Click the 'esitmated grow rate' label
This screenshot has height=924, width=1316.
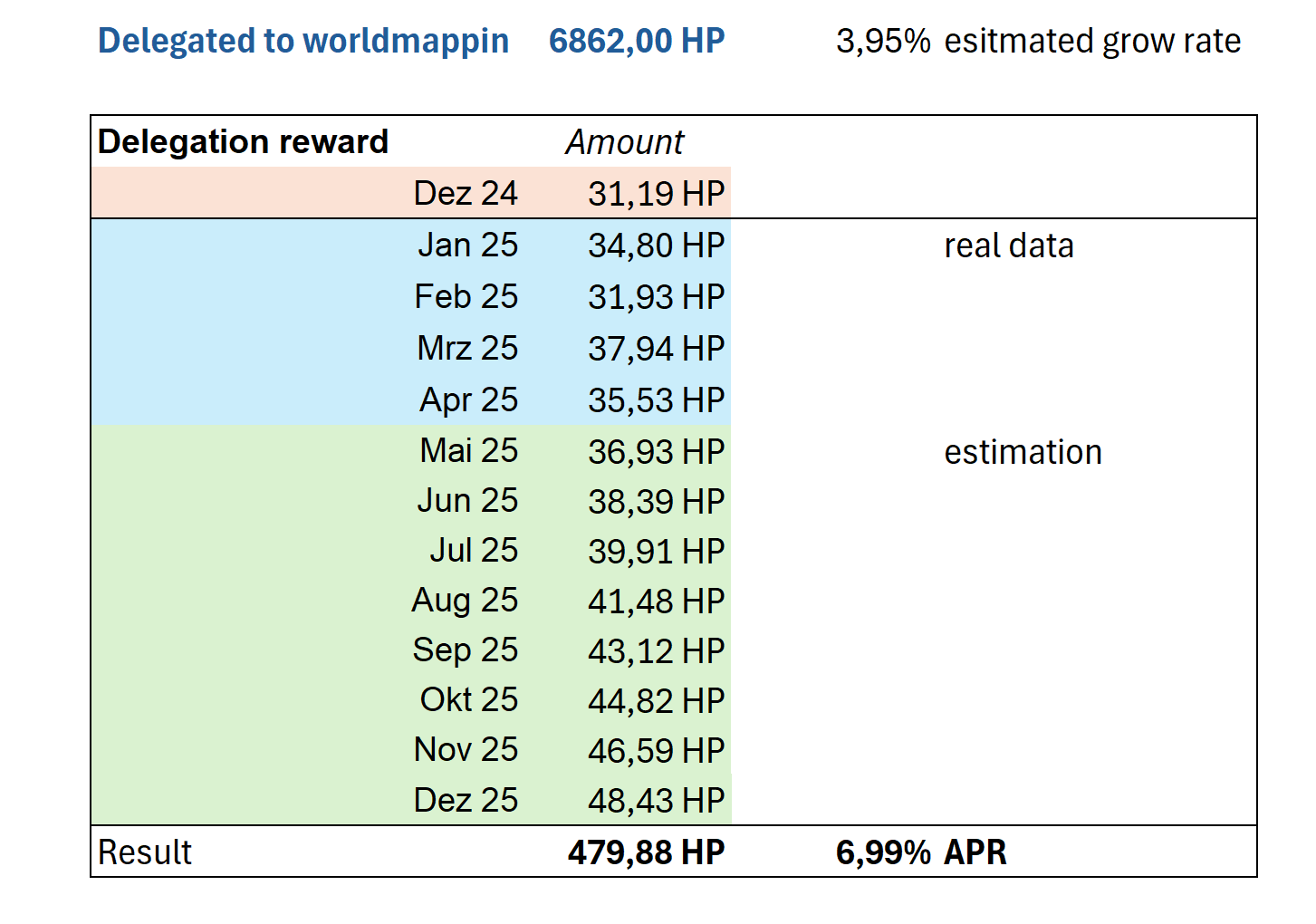pos(1092,41)
